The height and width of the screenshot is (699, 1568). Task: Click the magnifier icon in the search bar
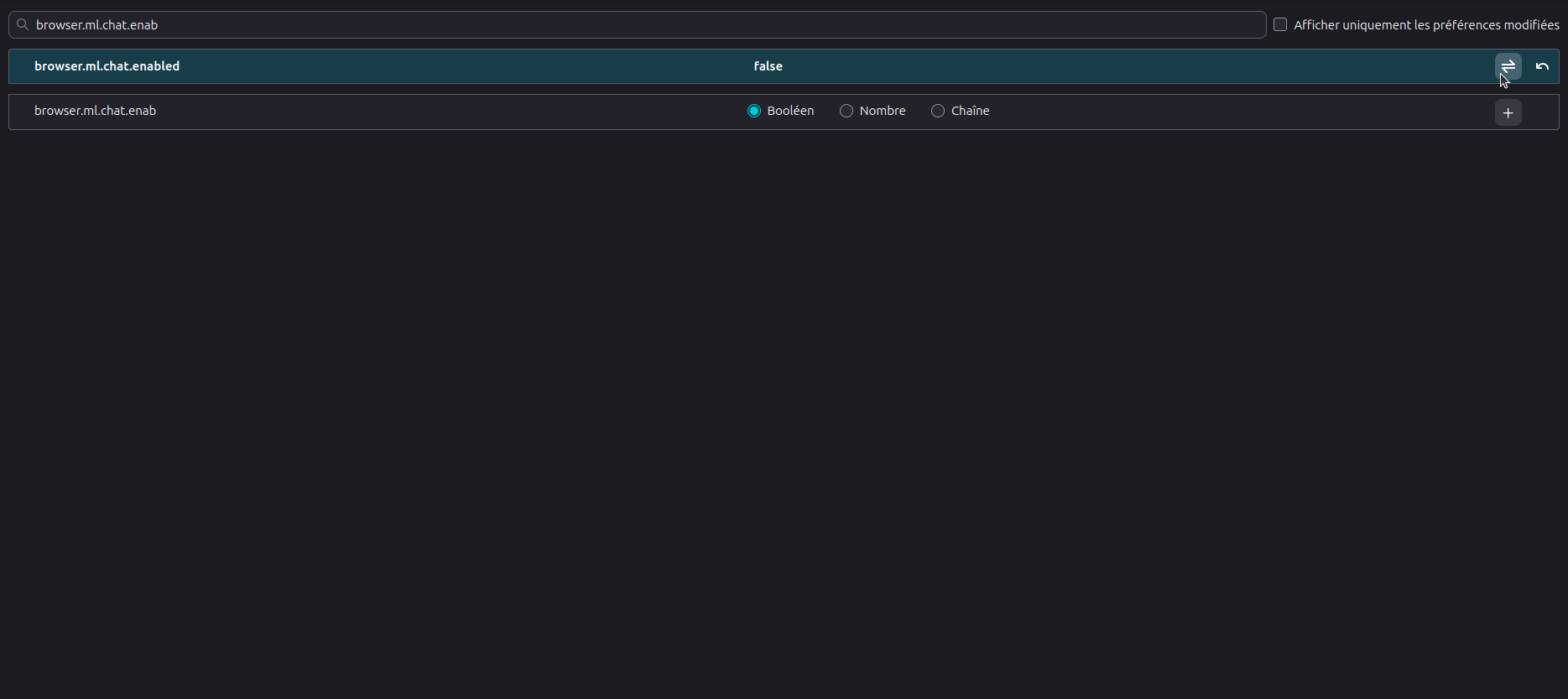[23, 25]
